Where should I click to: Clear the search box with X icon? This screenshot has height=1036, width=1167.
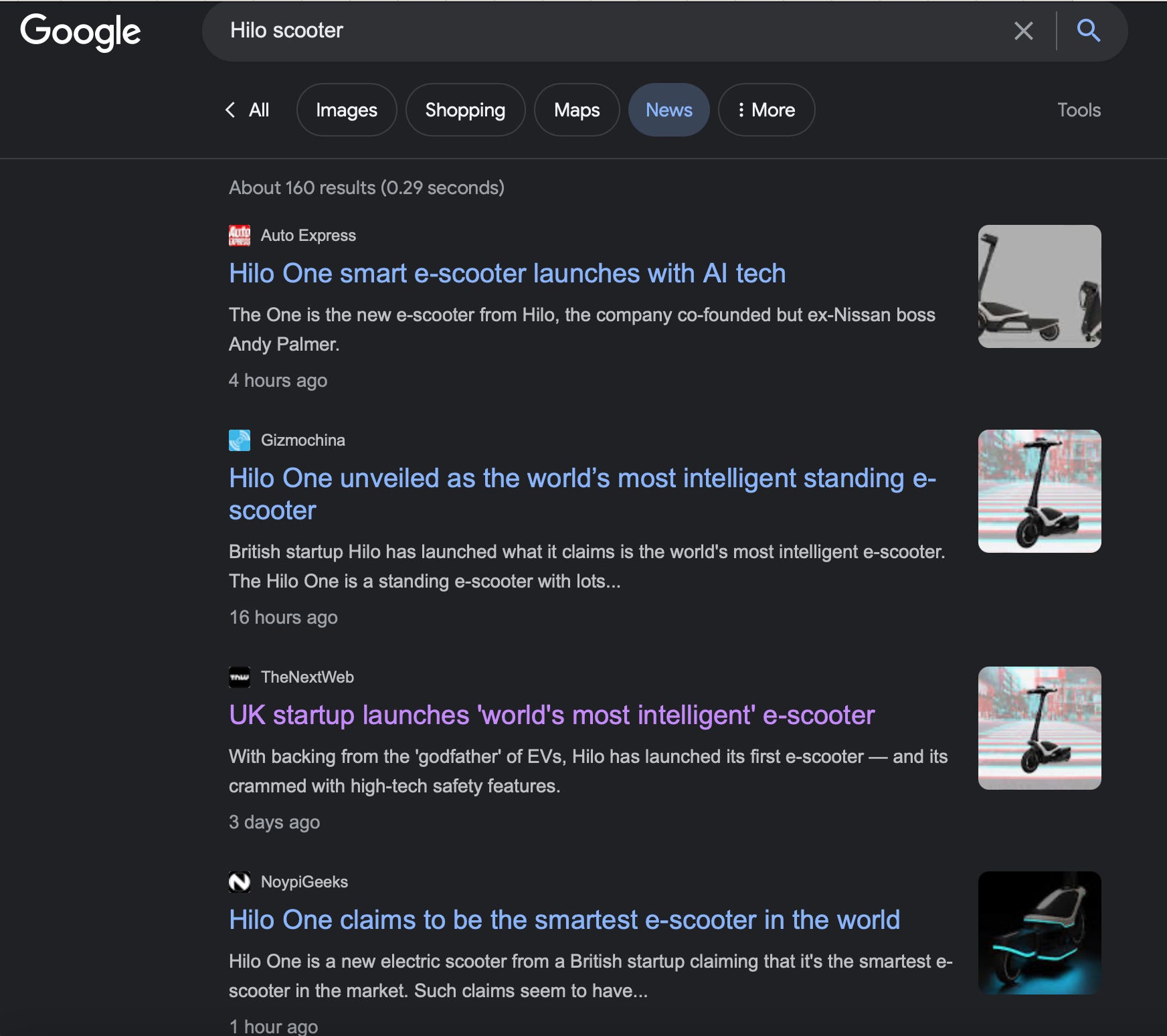(1023, 31)
